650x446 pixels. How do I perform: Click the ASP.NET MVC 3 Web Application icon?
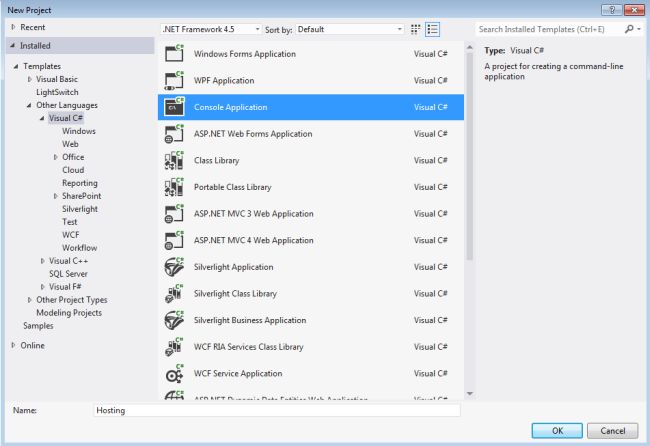pos(174,214)
